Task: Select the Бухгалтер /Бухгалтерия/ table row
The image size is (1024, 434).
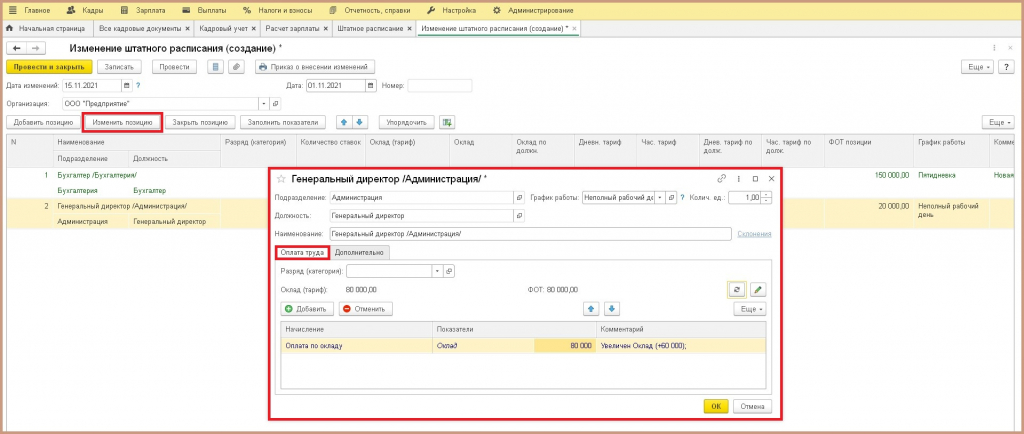Action: [x=509, y=183]
